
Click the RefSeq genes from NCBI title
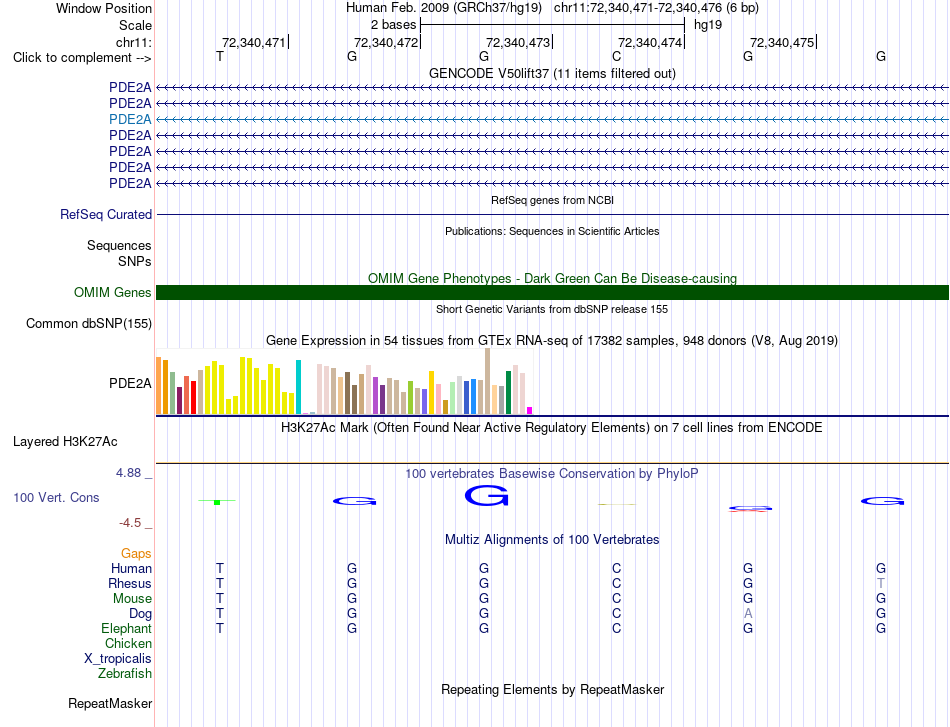click(552, 200)
